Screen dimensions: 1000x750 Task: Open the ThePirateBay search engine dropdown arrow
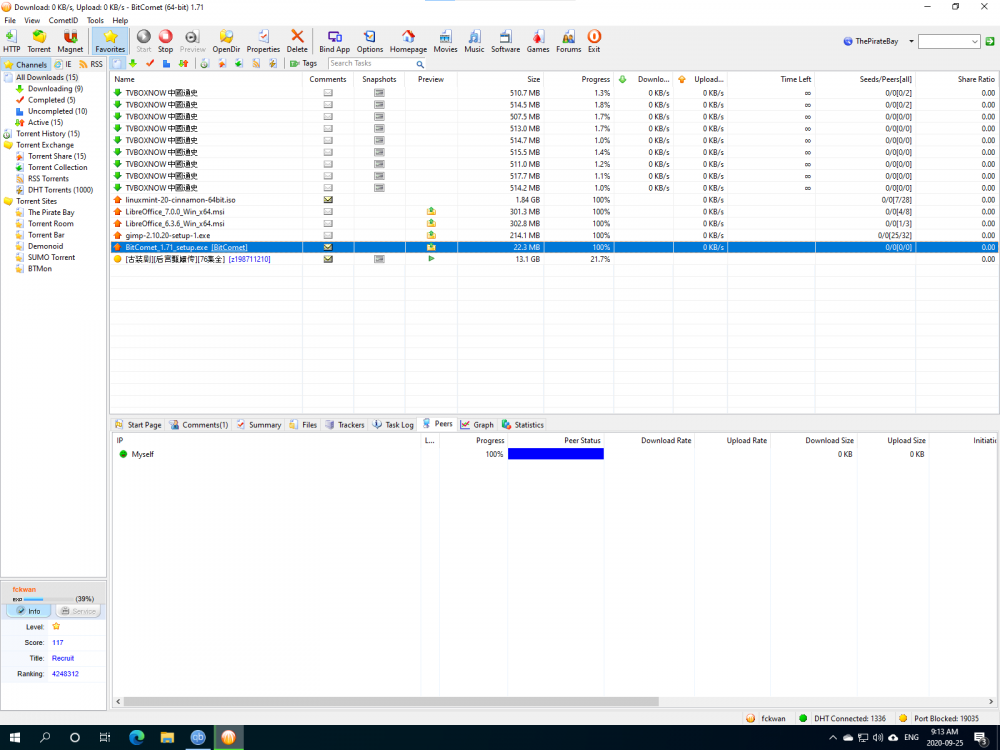[x=911, y=41]
